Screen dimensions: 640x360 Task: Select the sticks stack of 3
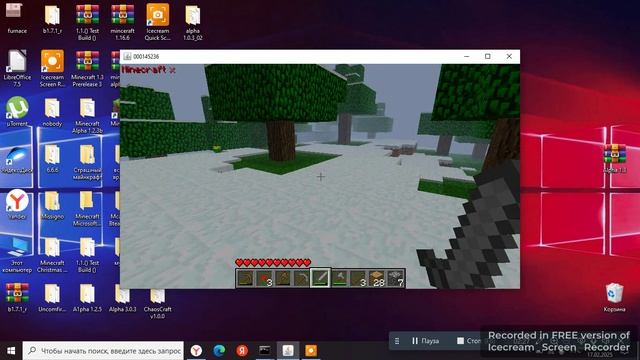pos(358,278)
